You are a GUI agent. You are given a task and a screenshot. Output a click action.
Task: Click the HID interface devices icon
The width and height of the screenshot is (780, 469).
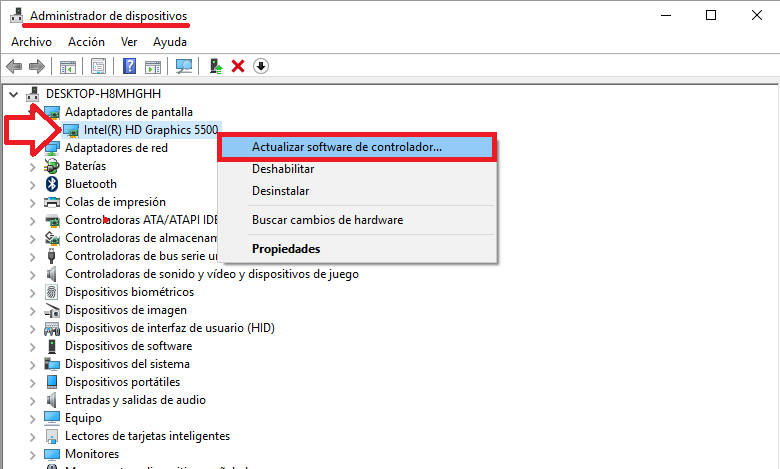tap(52, 328)
